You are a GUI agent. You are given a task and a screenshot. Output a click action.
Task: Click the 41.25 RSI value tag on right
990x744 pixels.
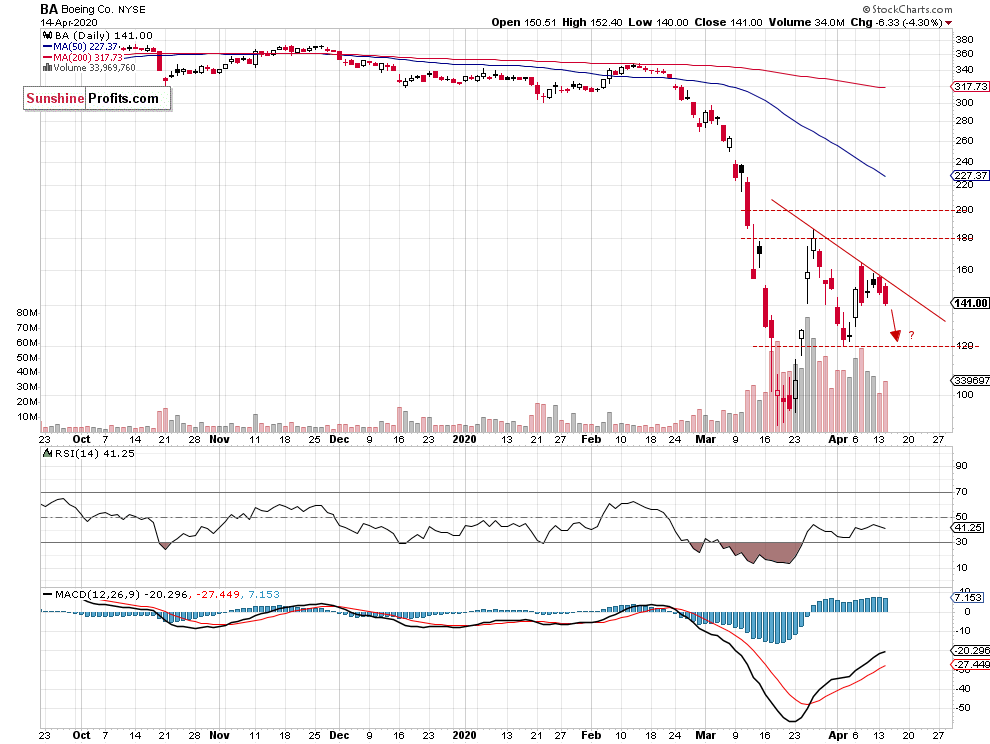point(969,527)
